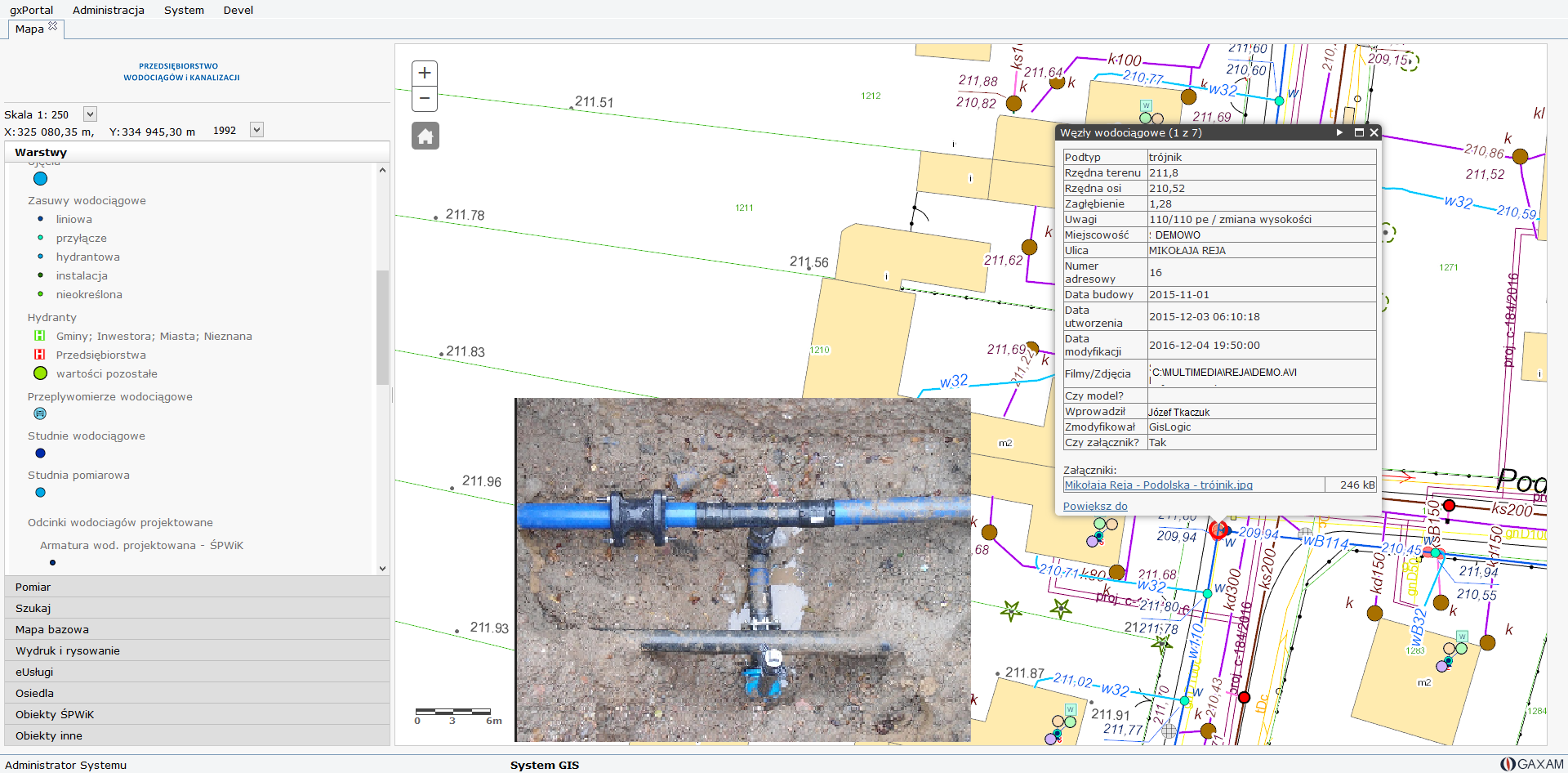Click Odcinki wodociągów projektowane layer label

click(x=120, y=522)
